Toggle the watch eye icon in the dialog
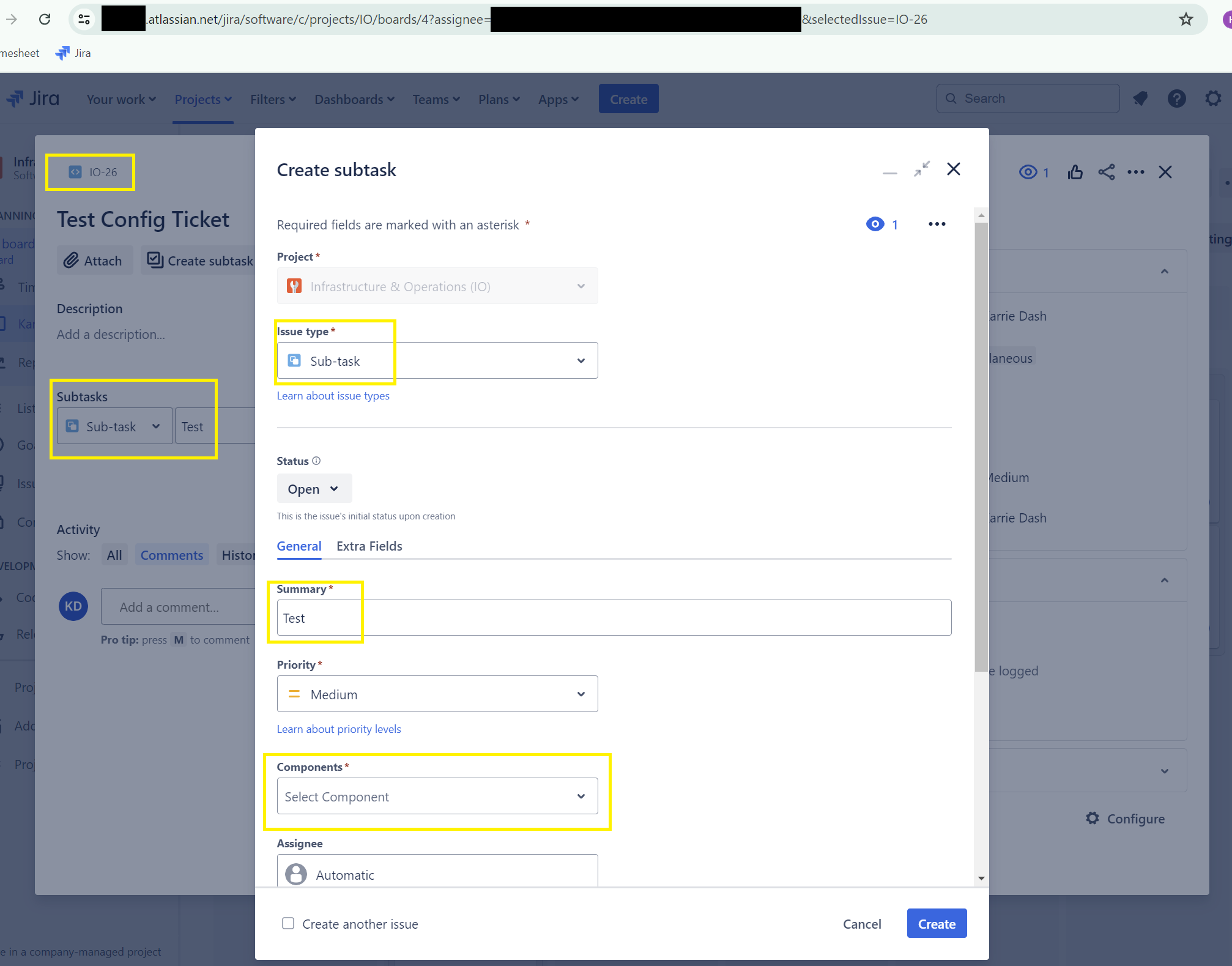This screenshot has width=1232, height=966. point(875,225)
